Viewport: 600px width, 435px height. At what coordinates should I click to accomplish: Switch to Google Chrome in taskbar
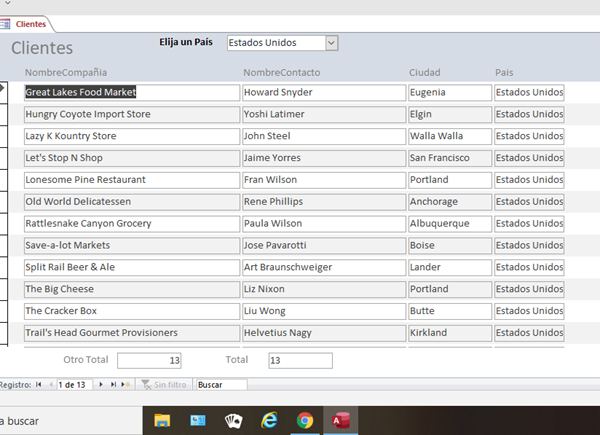point(305,421)
